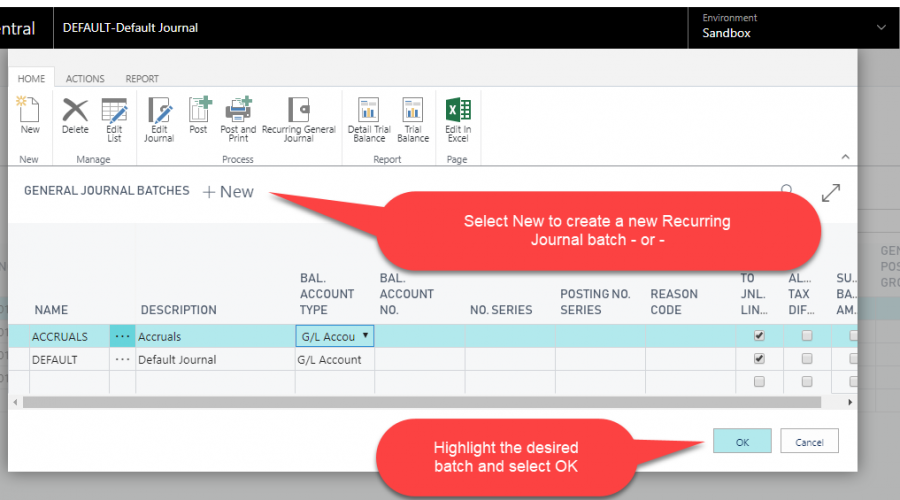
Task: Switch to the REPORT ribbon tab
Action: [x=142, y=79]
